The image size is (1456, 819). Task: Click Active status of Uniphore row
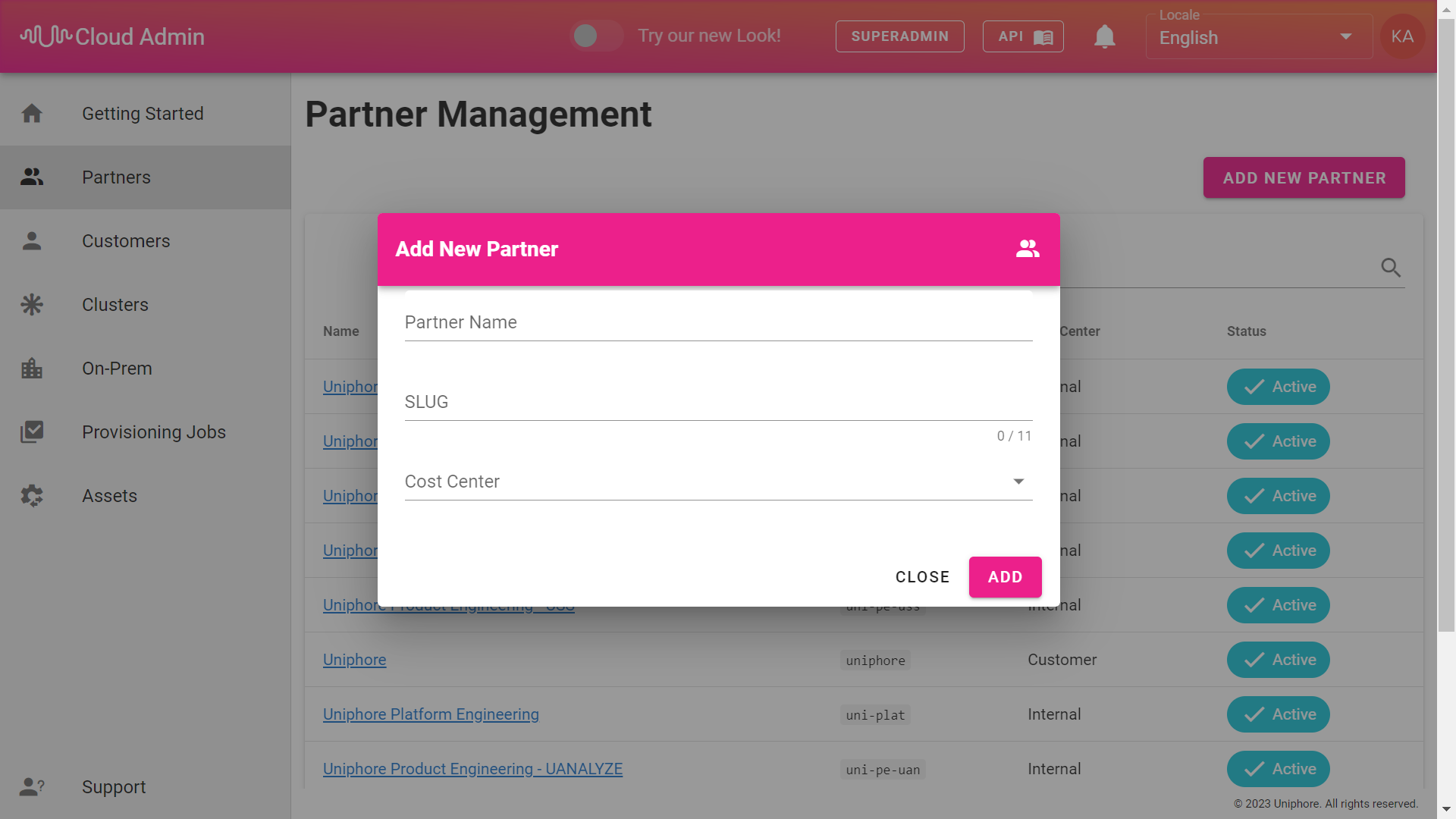click(1278, 660)
